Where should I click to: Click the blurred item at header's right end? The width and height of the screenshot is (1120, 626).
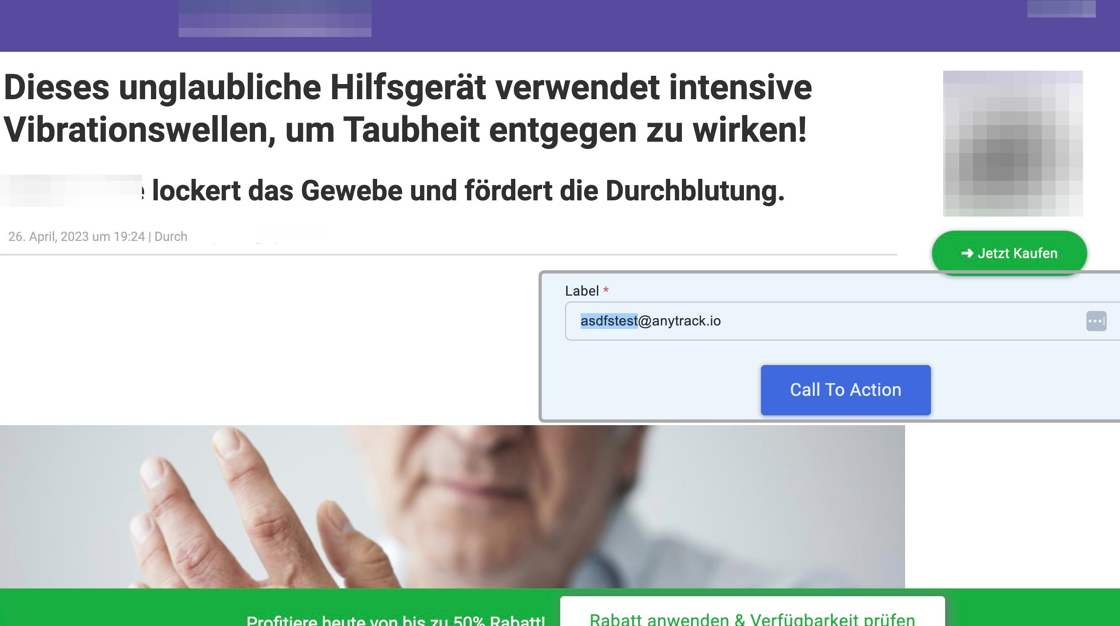click(x=1061, y=9)
